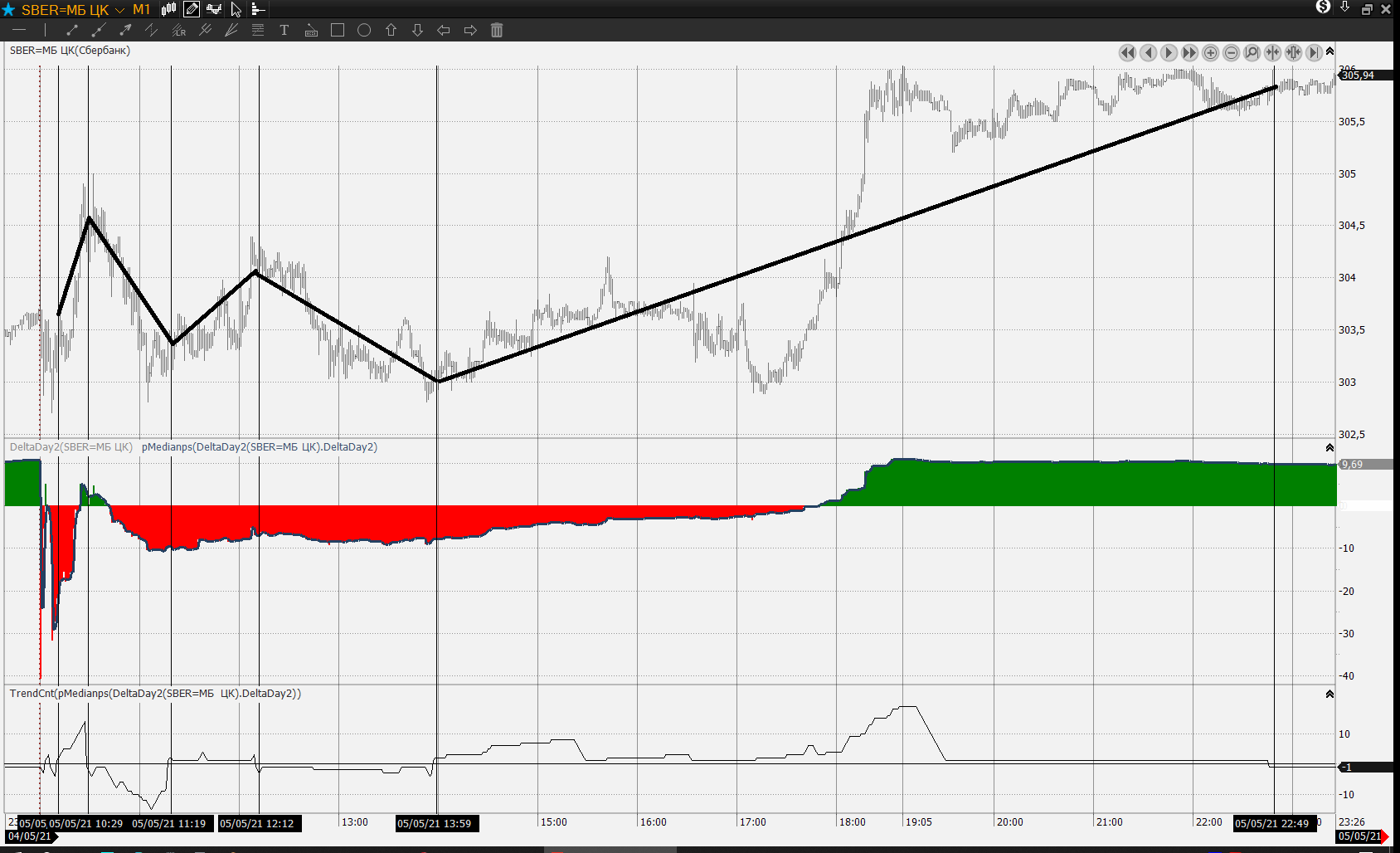The width and height of the screenshot is (1400, 853).
Task: Select the horizontal line drawing tool
Action: point(19,30)
